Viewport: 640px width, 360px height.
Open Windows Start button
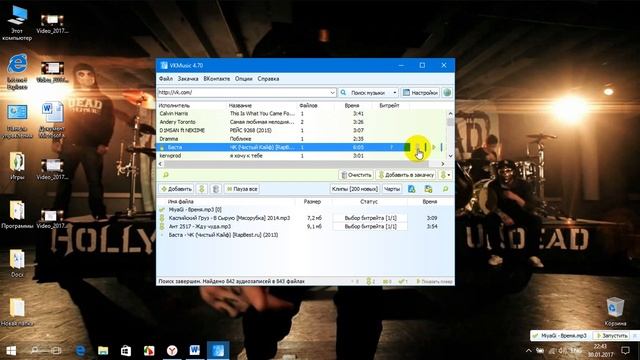tap(11, 350)
